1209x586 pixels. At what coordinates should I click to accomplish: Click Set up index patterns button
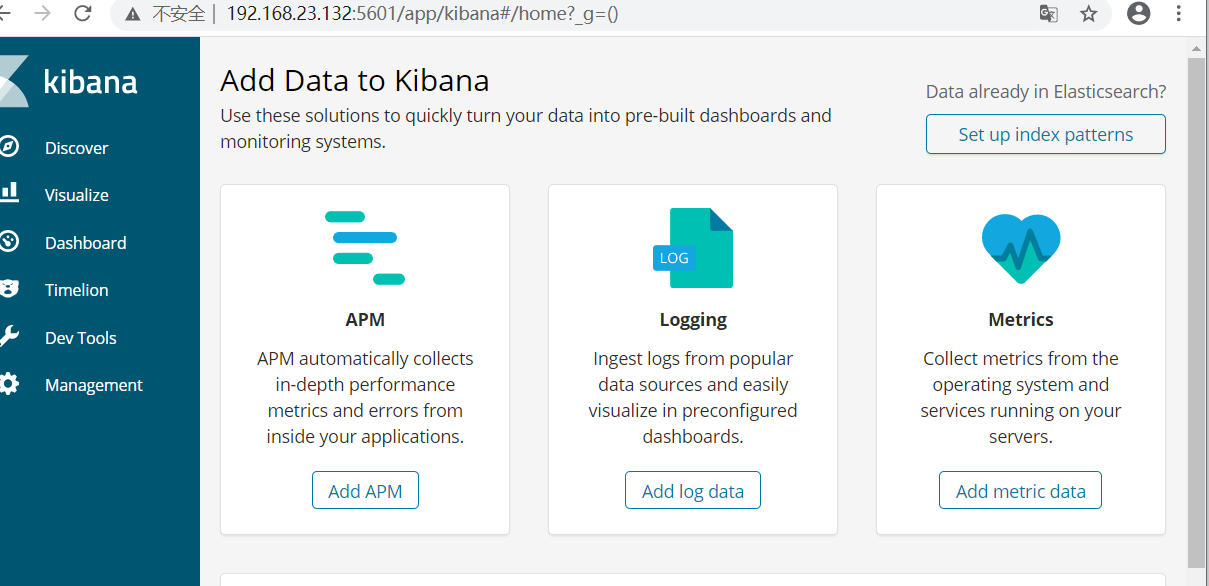1046,135
